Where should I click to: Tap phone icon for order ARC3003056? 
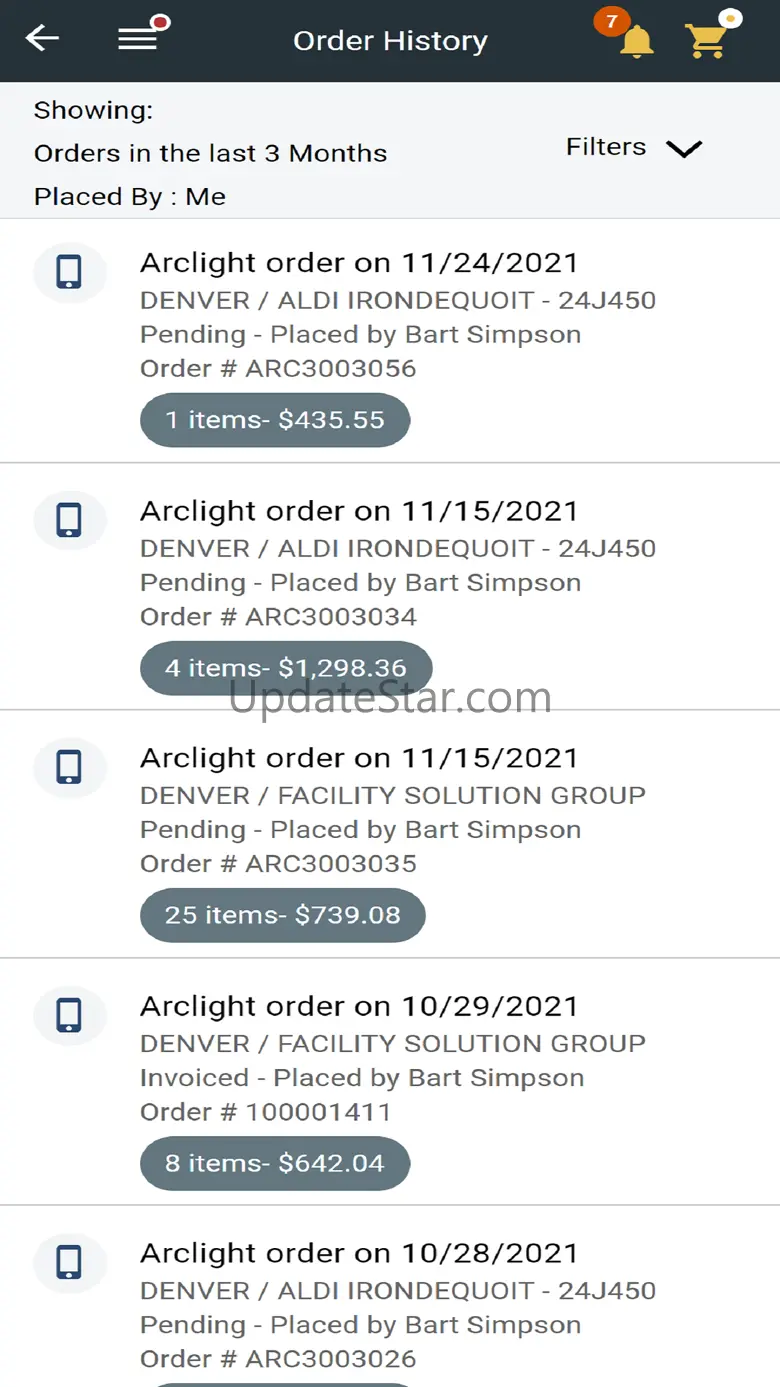tap(69, 272)
